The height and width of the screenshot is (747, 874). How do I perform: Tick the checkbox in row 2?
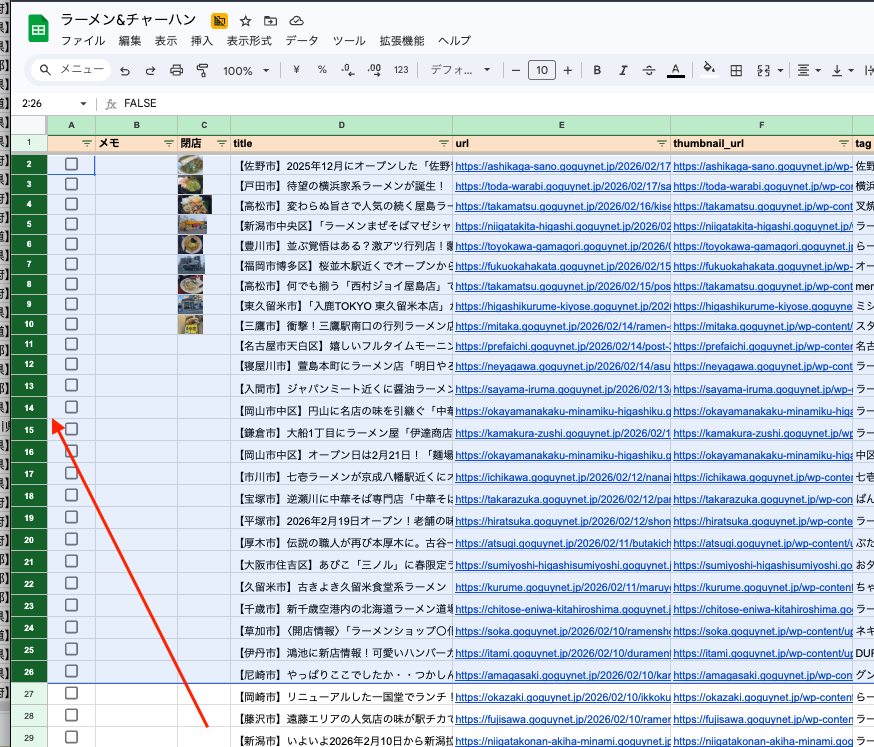coord(71,164)
